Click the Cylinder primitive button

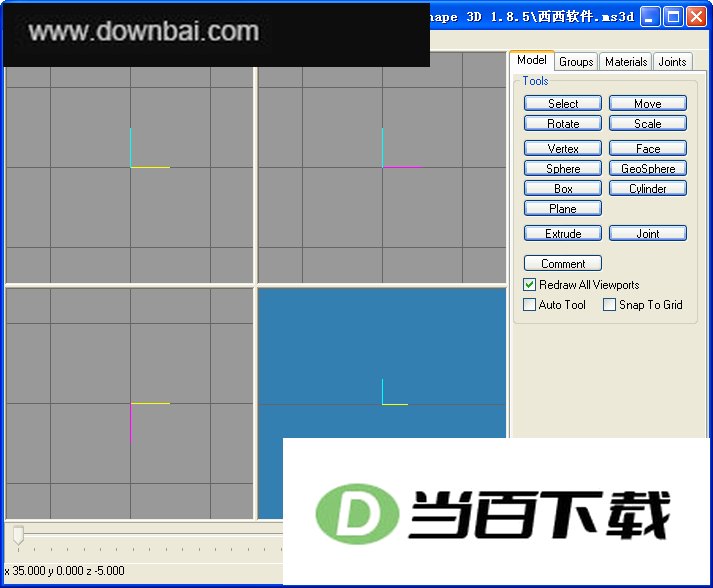(648, 188)
